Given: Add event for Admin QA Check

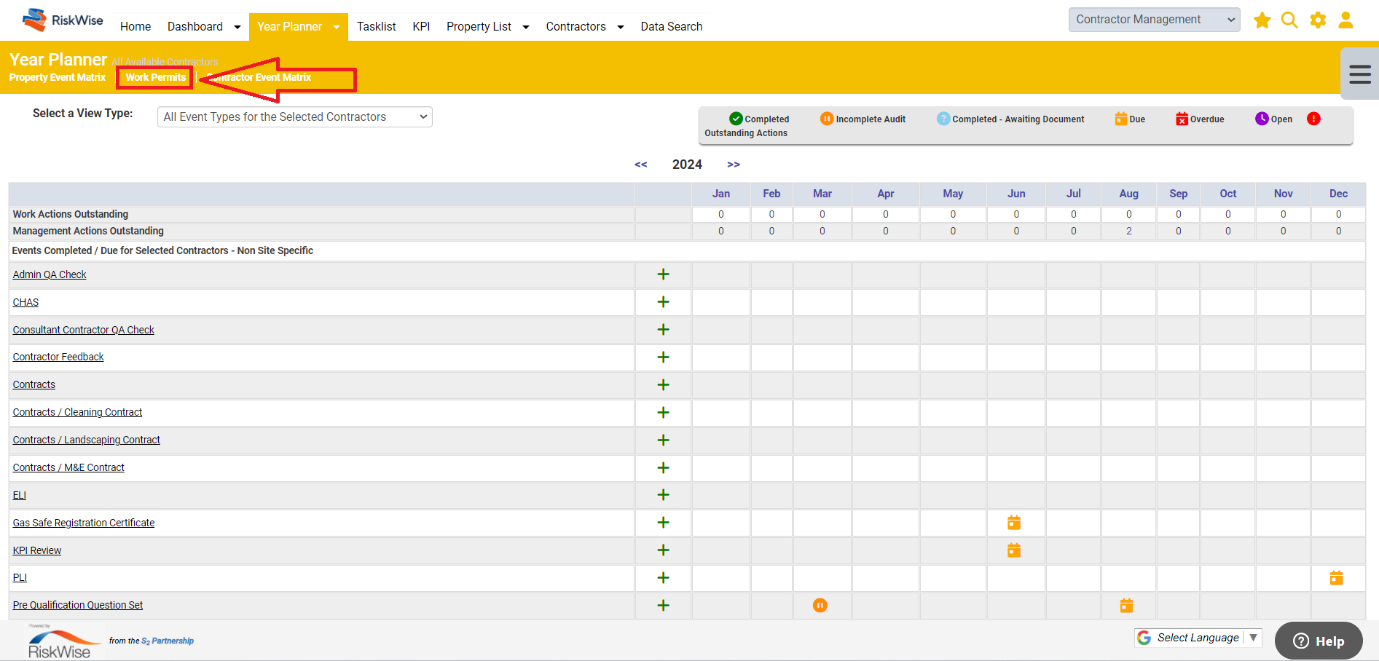Looking at the screenshot, I should (663, 274).
